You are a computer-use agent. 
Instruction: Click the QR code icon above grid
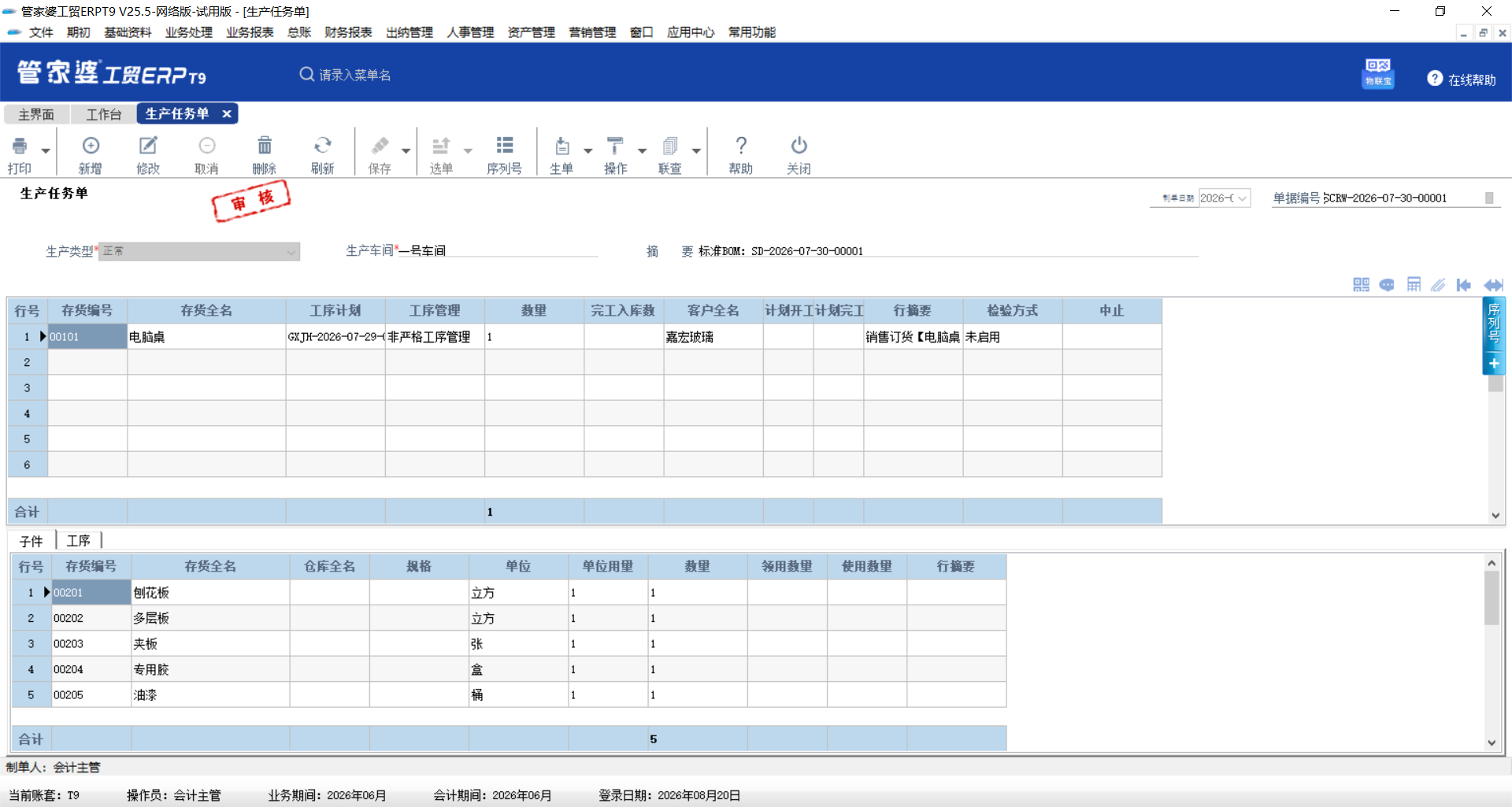click(1361, 285)
